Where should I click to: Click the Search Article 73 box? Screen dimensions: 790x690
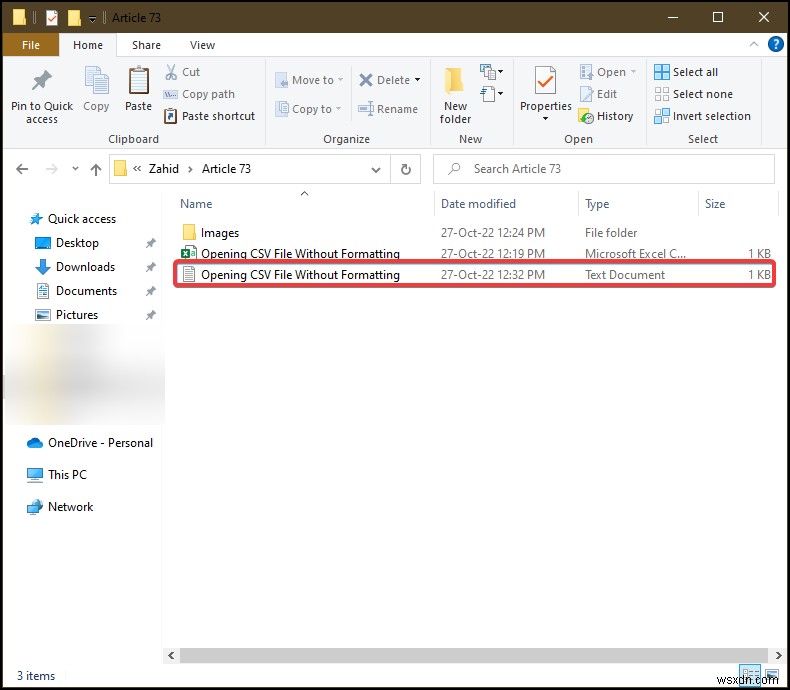pyautogui.click(x=604, y=169)
